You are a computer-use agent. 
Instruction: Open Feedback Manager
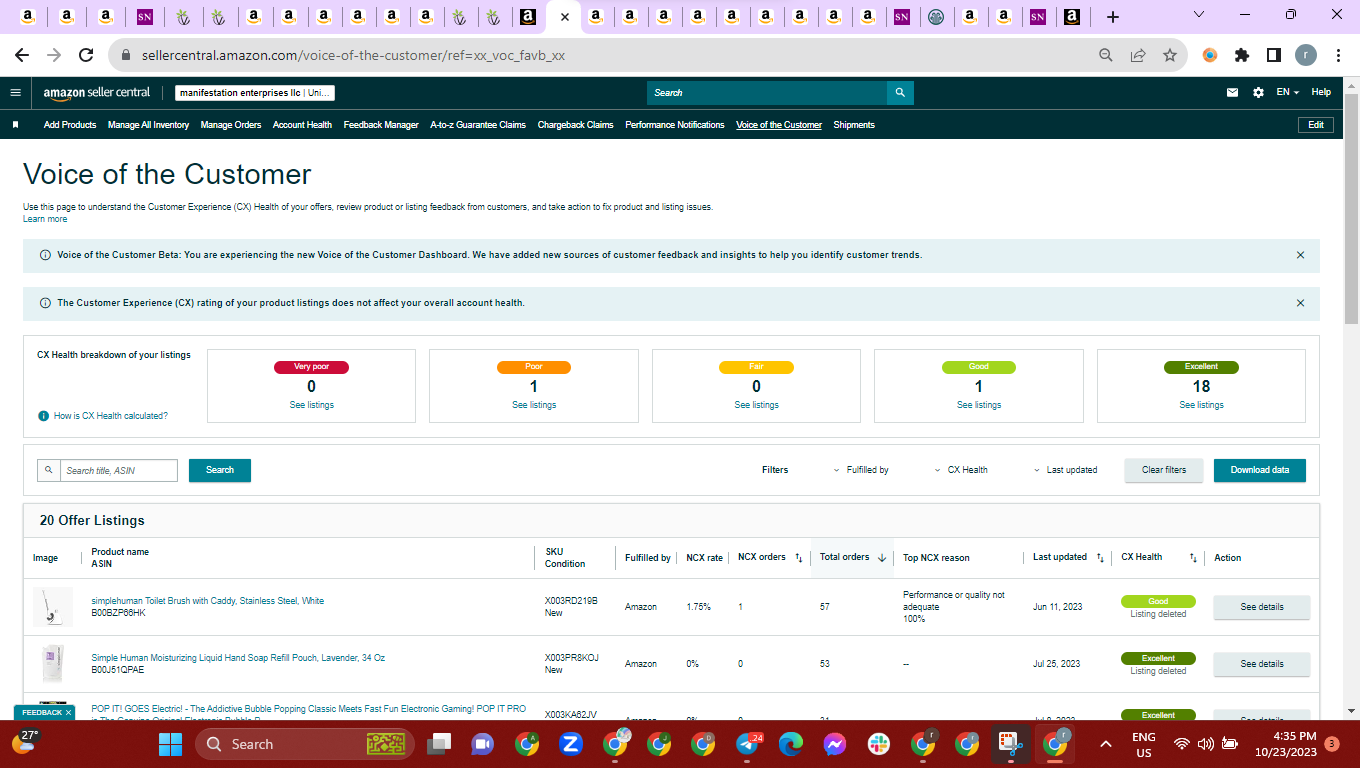click(381, 125)
